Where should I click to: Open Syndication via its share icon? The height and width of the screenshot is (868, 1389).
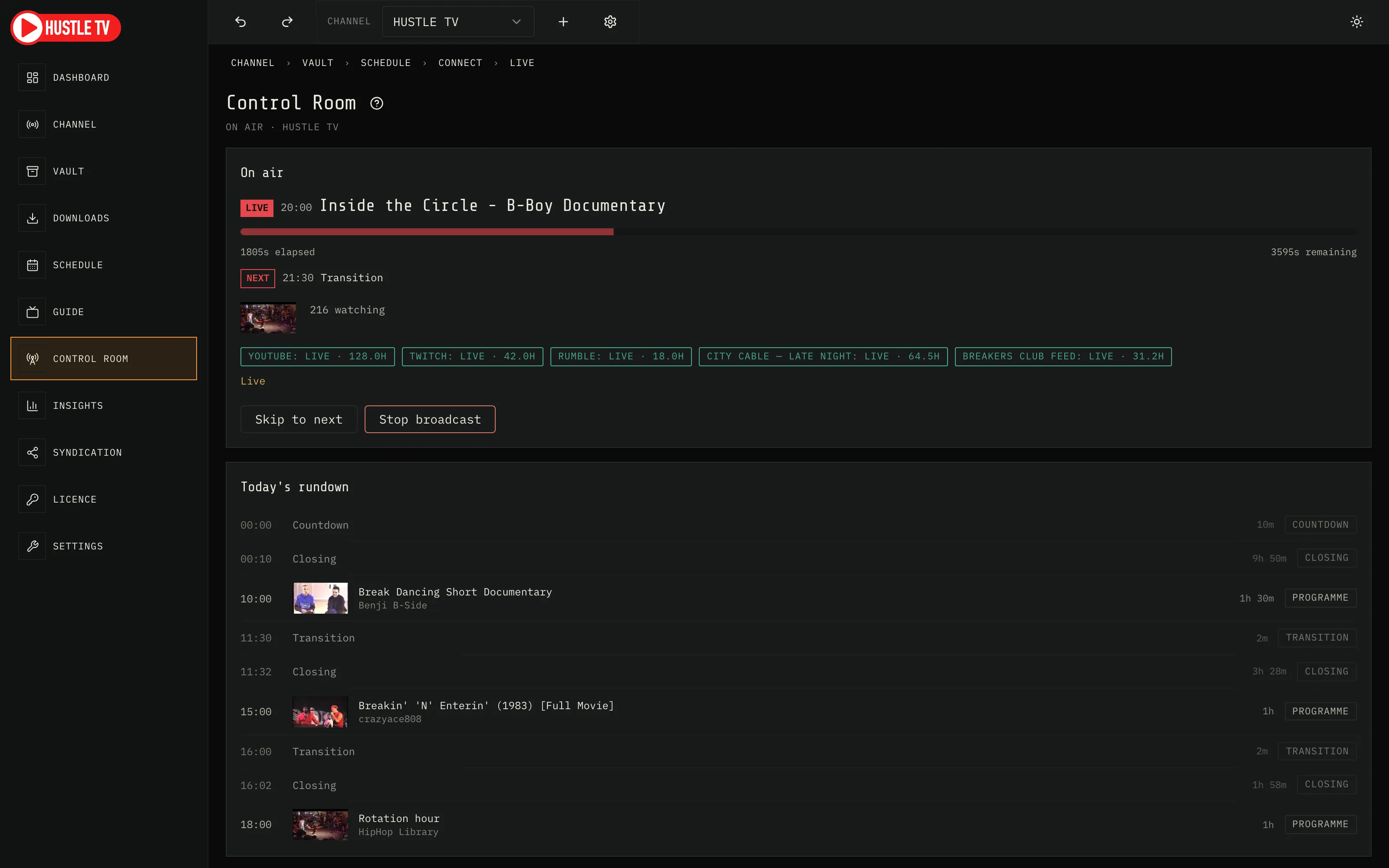click(32, 452)
